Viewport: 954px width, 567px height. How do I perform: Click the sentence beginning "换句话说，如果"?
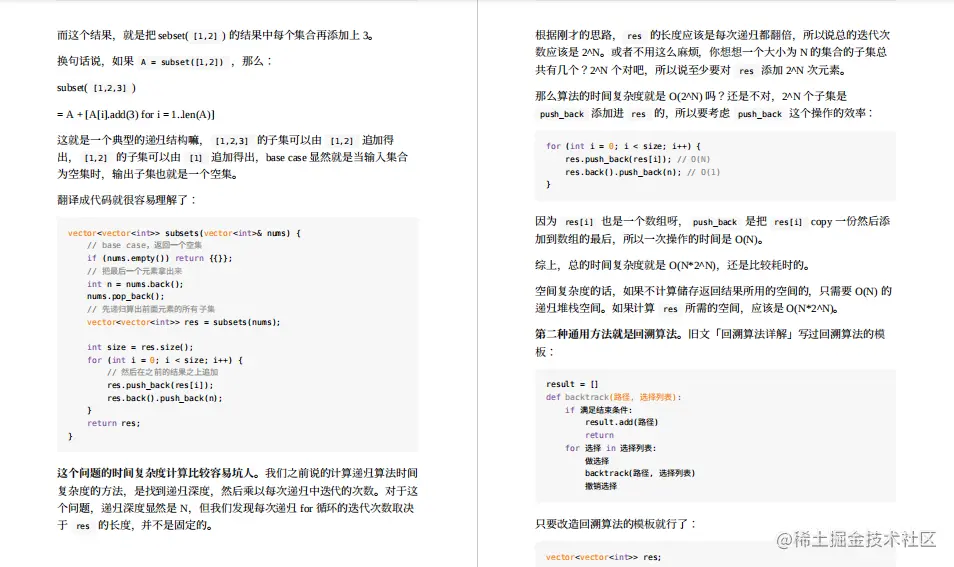[165, 61]
